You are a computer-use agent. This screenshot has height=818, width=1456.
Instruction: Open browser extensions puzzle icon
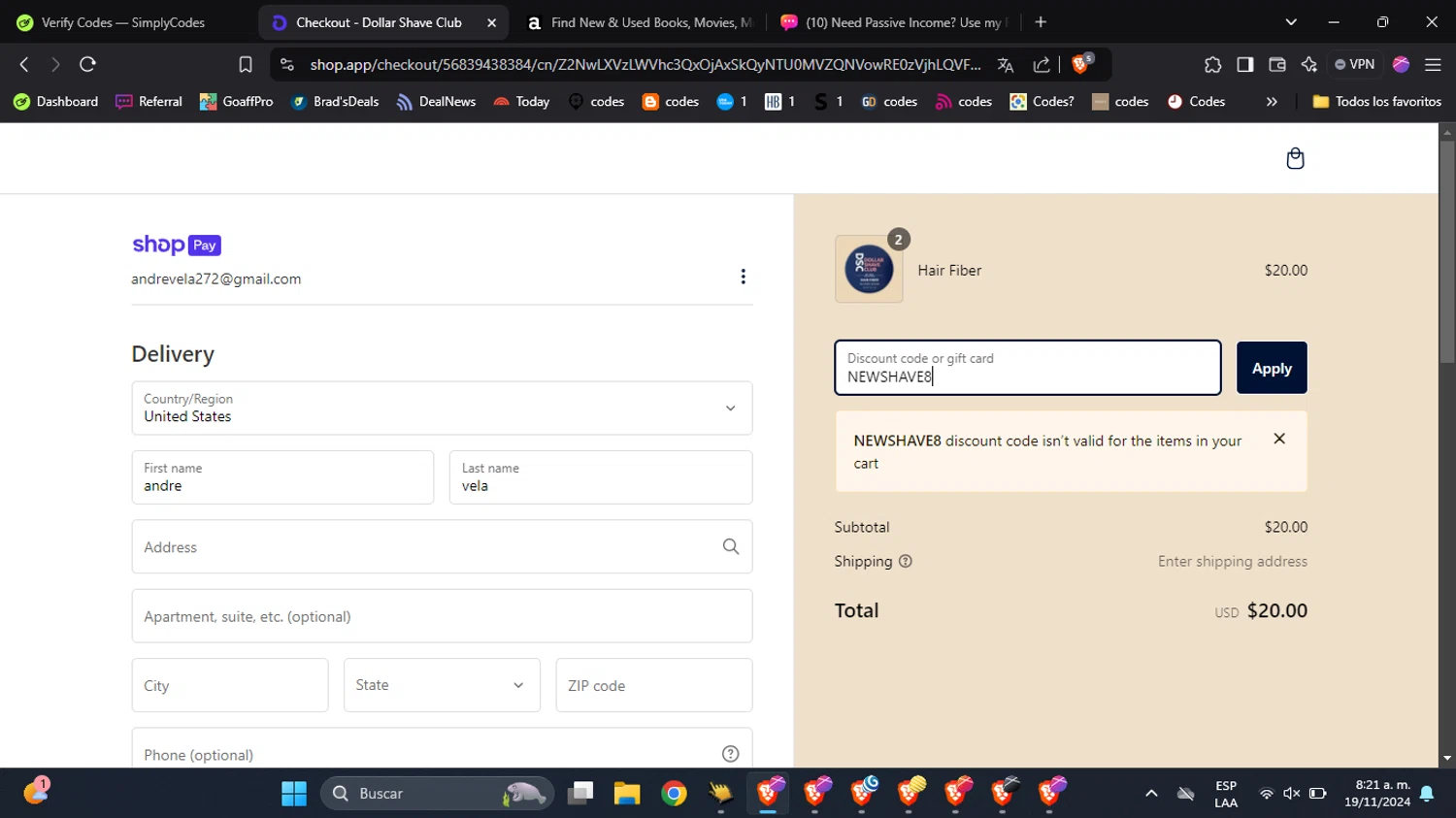(x=1212, y=64)
